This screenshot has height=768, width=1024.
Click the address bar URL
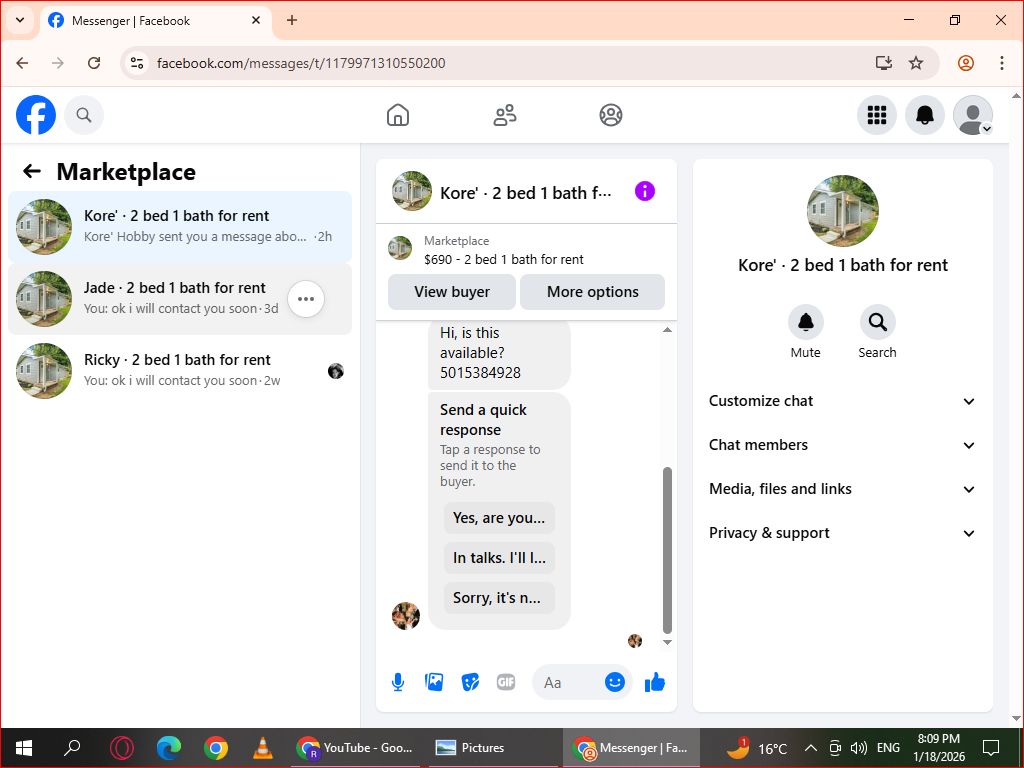click(301, 63)
